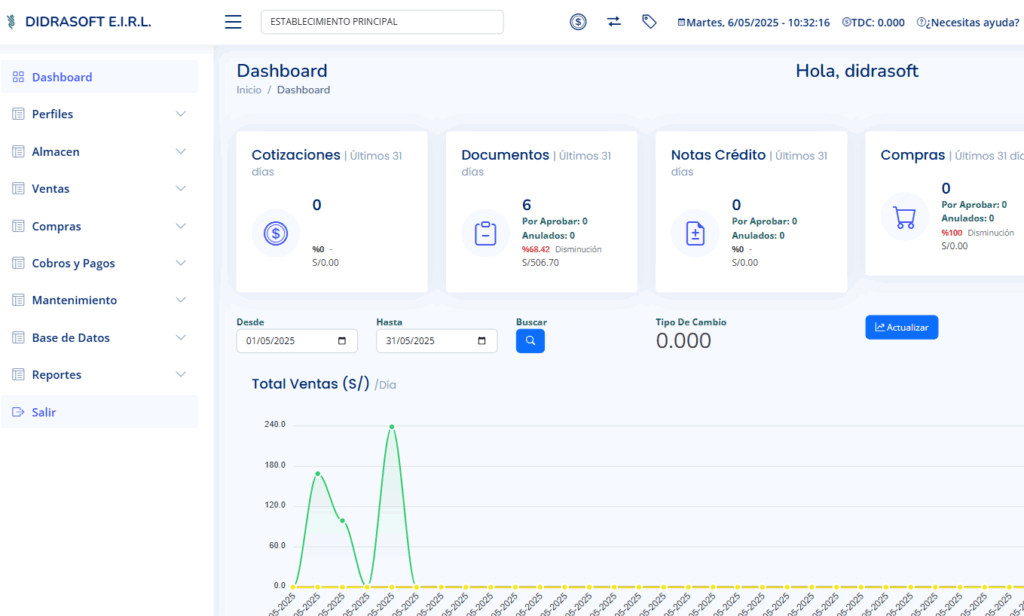Open the dollar coin icon in header
Viewport: 1024px width, 616px height.
click(x=578, y=22)
